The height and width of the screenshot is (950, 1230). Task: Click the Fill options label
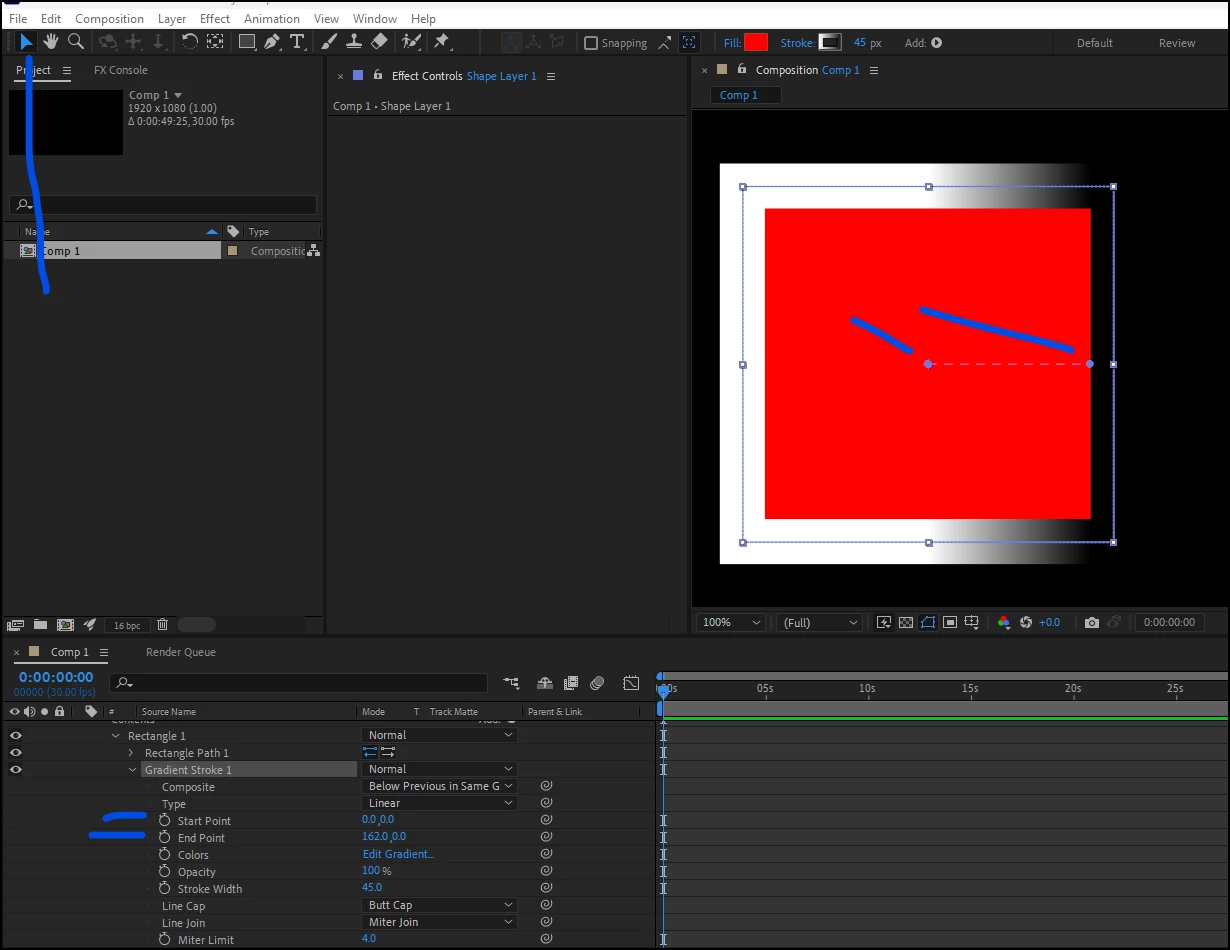coord(732,43)
